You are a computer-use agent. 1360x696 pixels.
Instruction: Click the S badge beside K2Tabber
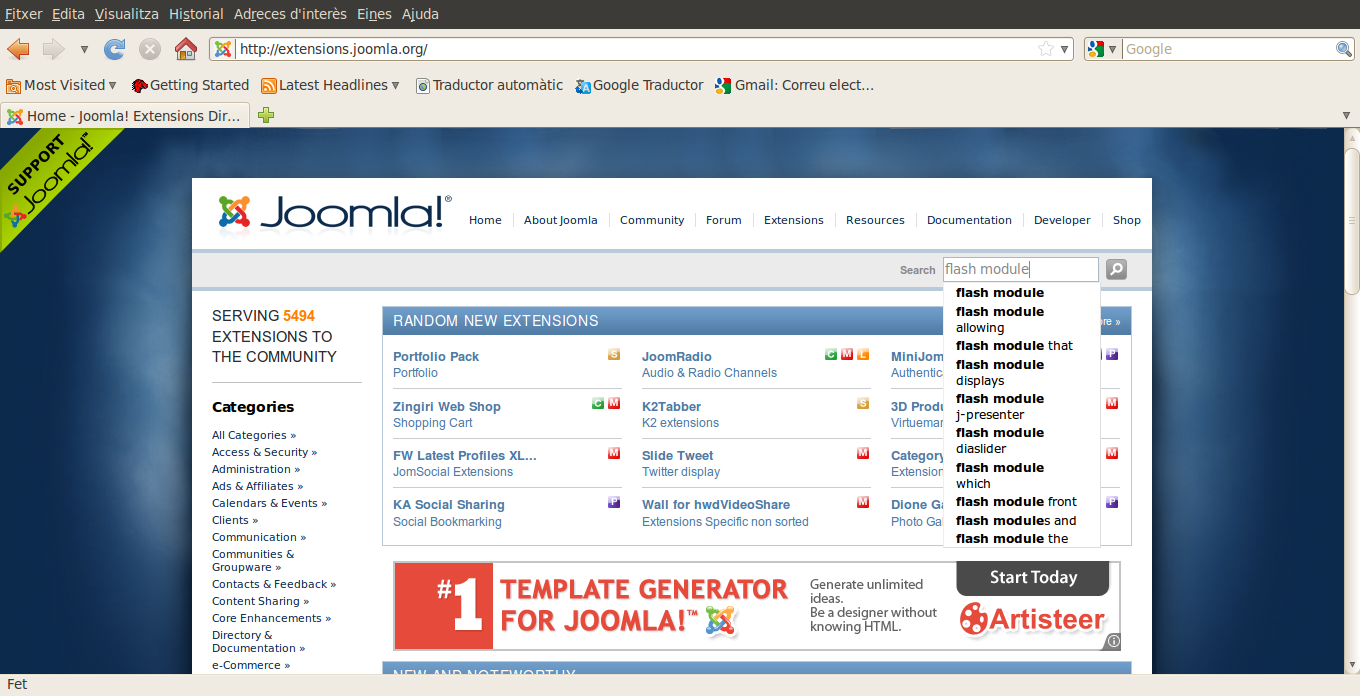tap(863, 403)
